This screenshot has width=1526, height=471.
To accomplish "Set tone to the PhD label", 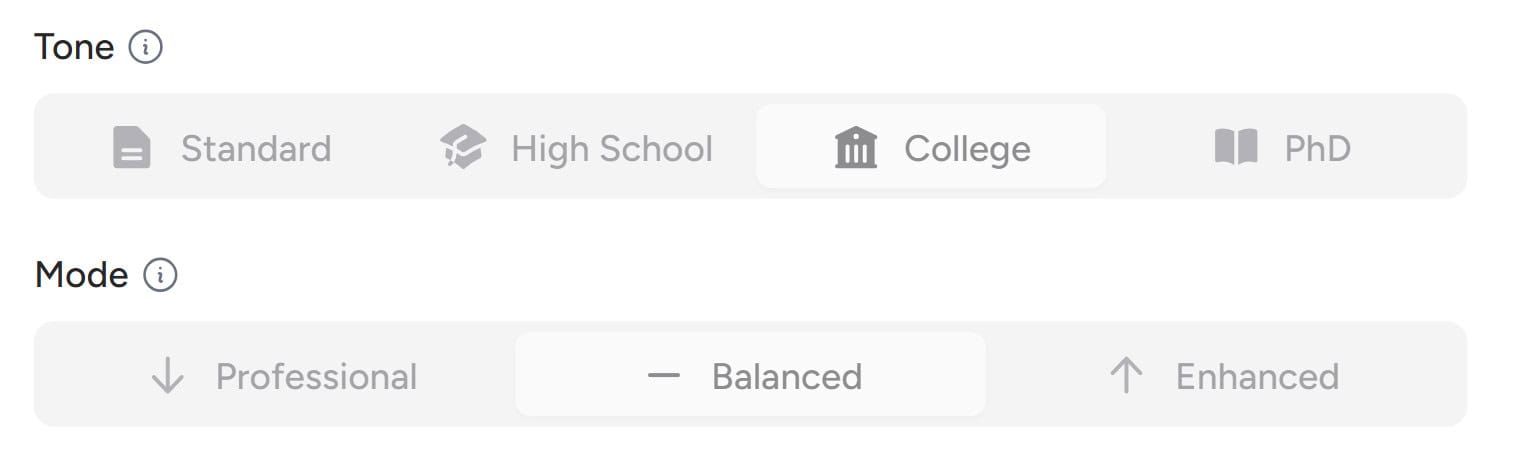I will [1318, 149].
